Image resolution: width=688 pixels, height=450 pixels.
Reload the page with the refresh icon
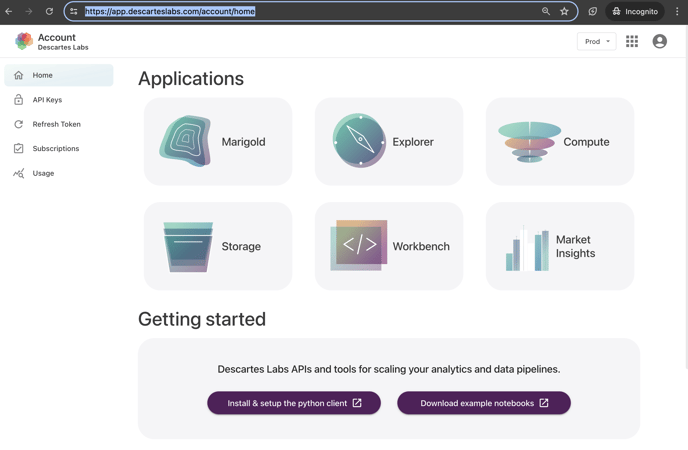[x=49, y=11]
